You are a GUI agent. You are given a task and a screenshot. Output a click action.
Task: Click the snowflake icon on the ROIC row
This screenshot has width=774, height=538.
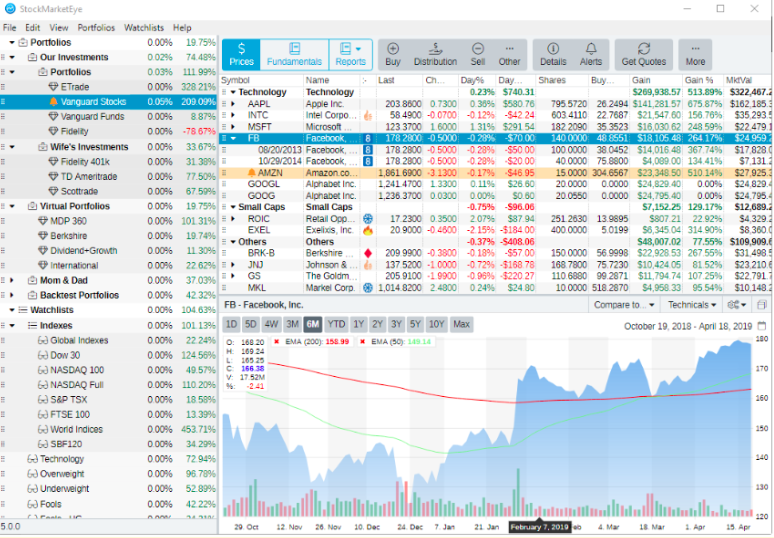click(368, 219)
